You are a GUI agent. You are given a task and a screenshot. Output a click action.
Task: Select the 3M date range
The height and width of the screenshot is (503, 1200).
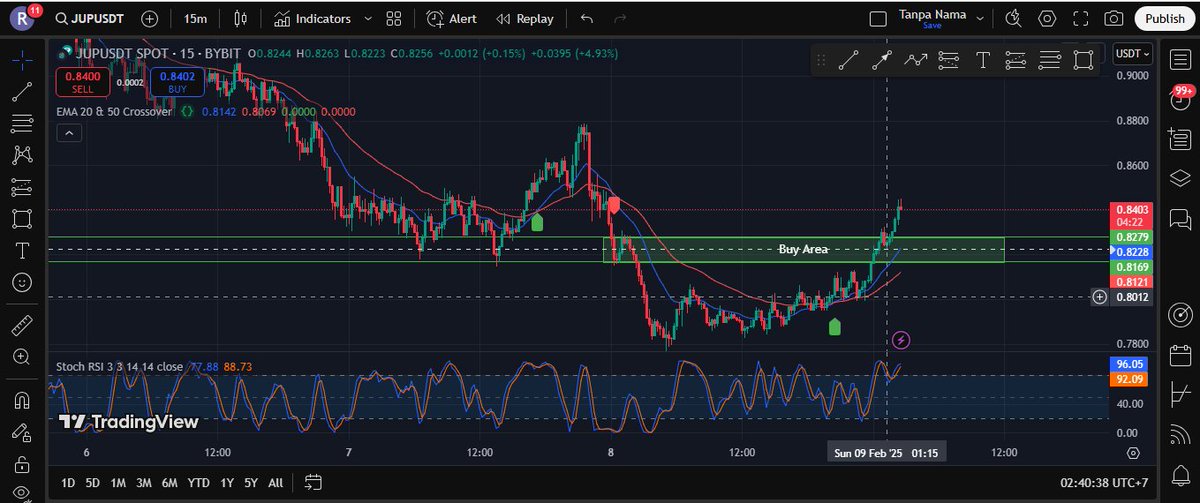pyautogui.click(x=144, y=482)
